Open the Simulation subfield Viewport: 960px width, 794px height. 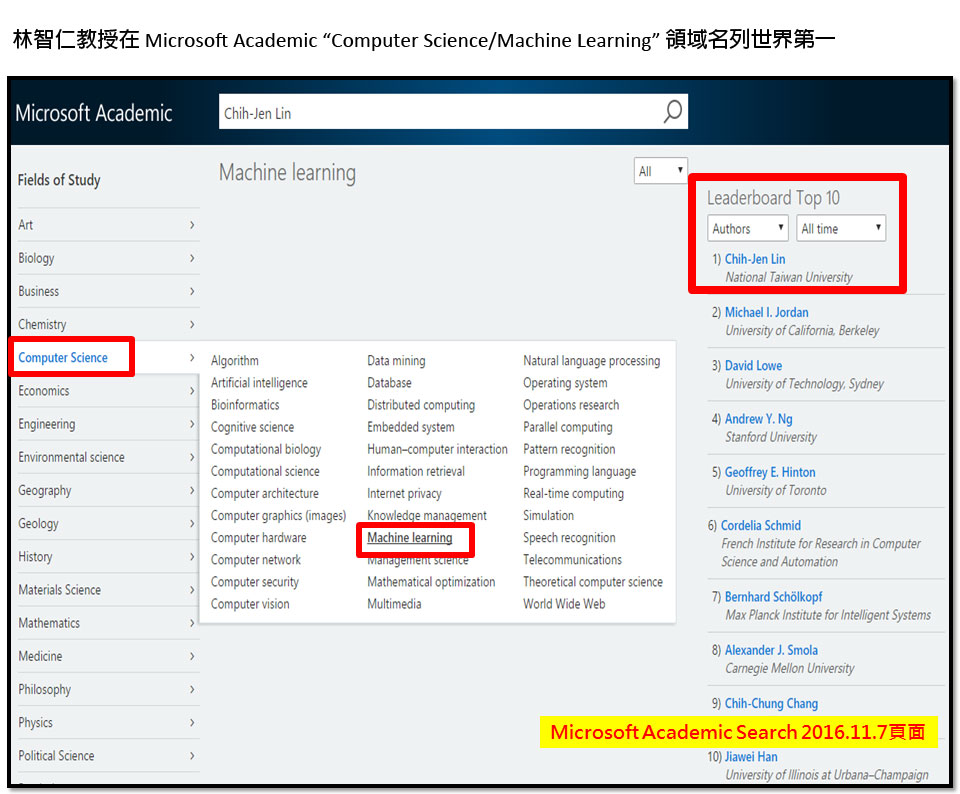click(549, 515)
